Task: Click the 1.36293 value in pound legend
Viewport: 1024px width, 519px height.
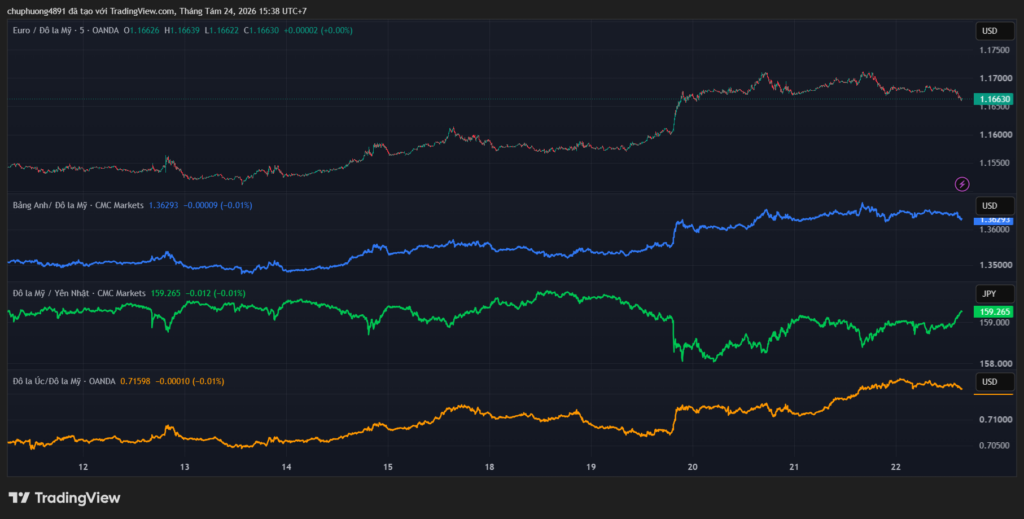Action: (x=163, y=205)
